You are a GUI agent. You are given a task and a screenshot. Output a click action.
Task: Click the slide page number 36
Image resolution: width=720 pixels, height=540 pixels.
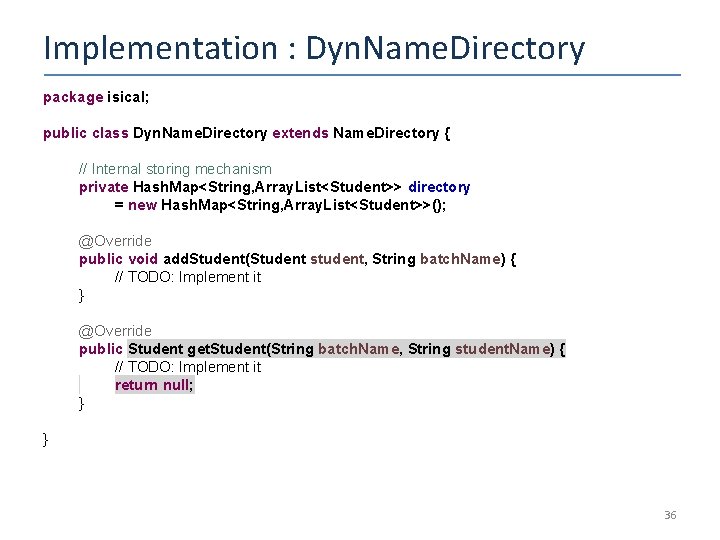point(670,515)
